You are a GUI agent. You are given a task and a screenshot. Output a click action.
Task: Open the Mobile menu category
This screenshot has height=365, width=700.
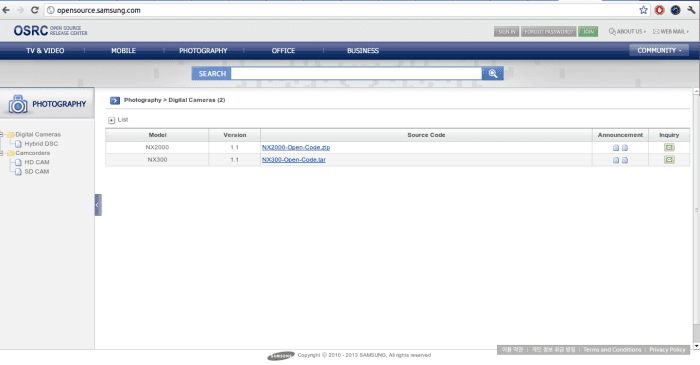[x=123, y=51]
